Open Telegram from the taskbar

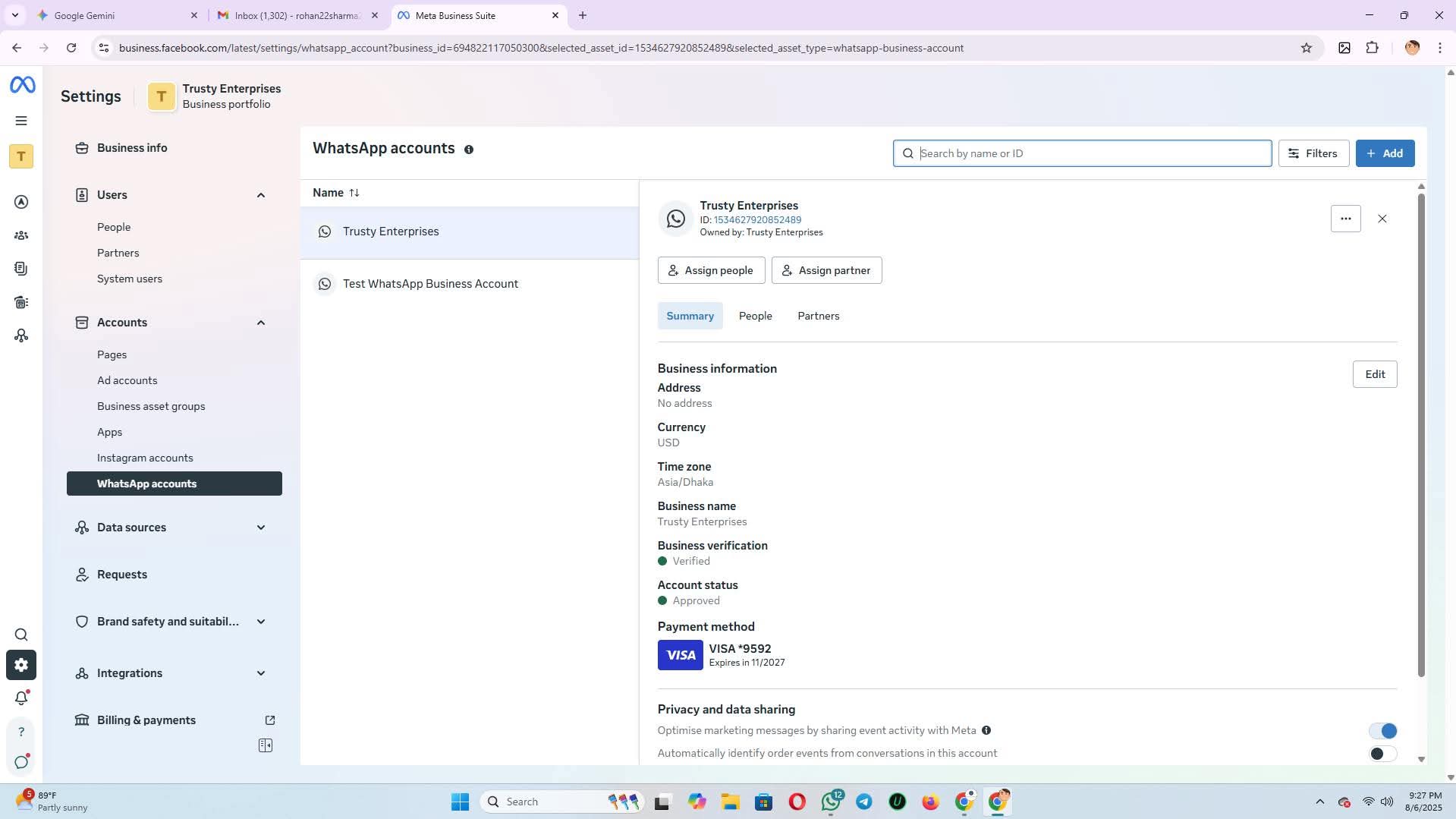pos(864,802)
